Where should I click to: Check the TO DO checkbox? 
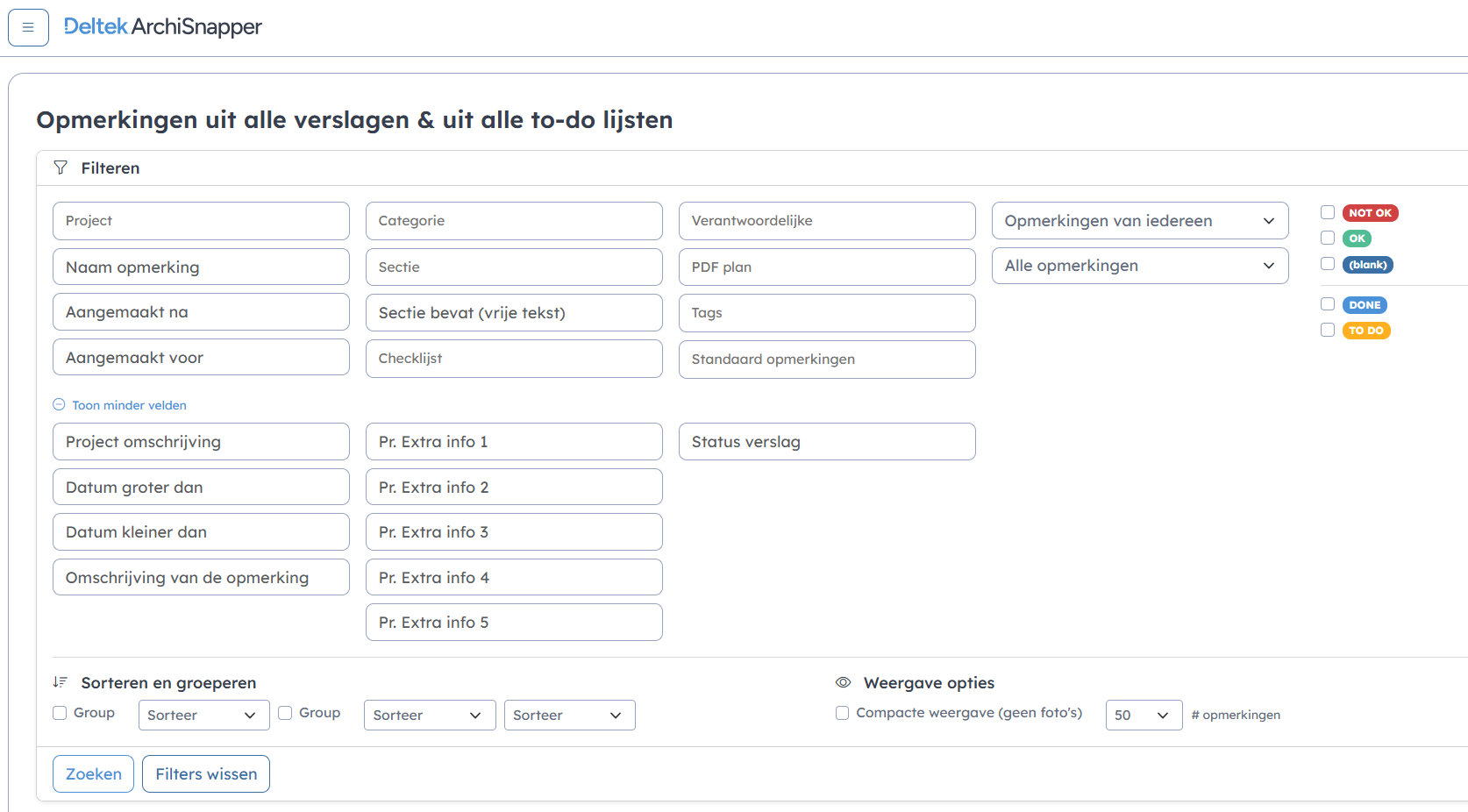1328,330
